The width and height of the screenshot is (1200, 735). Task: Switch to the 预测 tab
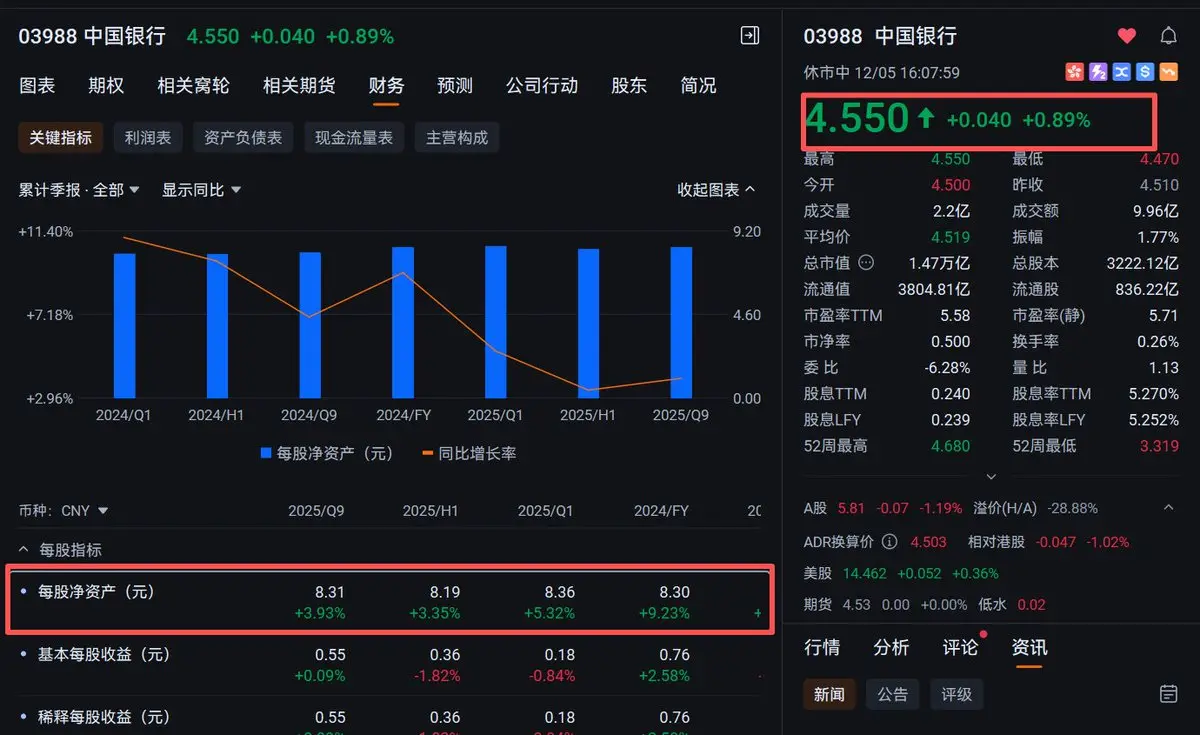pos(455,86)
